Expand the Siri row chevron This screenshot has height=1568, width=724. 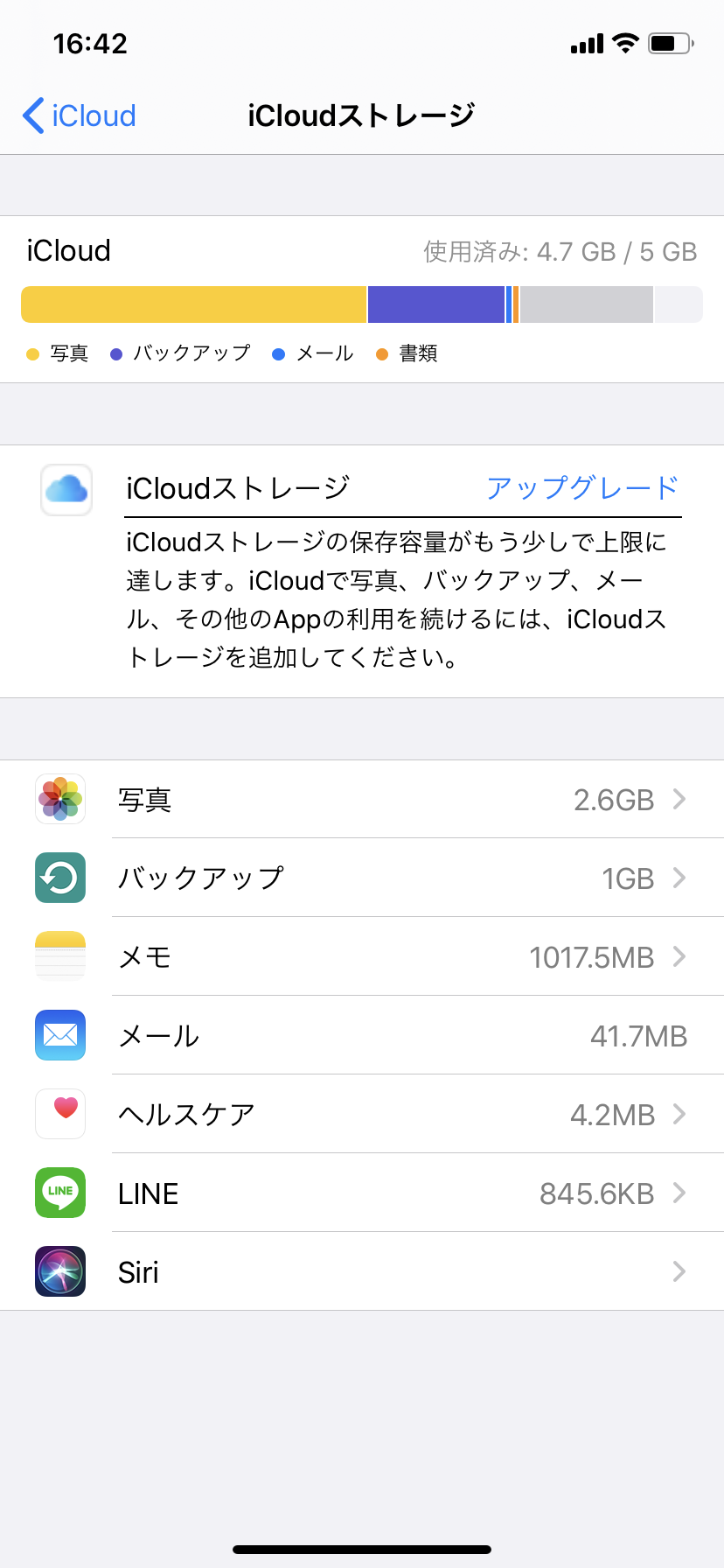pos(679,1271)
